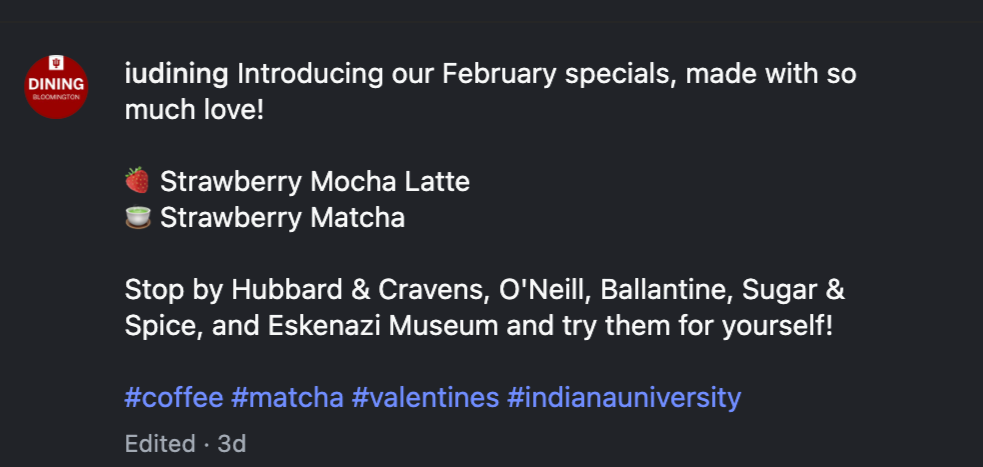The width and height of the screenshot is (983, 467).
Task: Click the word O'Neill in caption
Action: click(x=545, y=290)
